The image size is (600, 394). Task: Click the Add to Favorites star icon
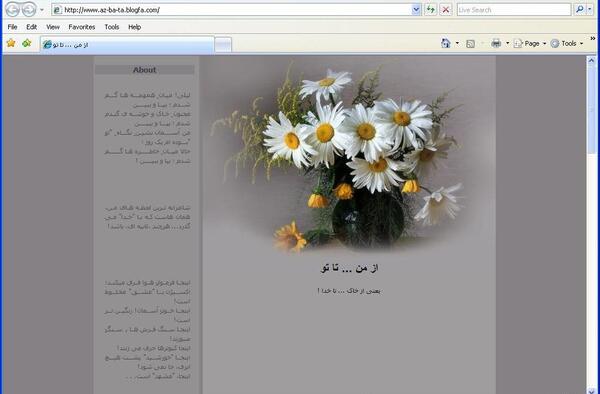[26, 43]
